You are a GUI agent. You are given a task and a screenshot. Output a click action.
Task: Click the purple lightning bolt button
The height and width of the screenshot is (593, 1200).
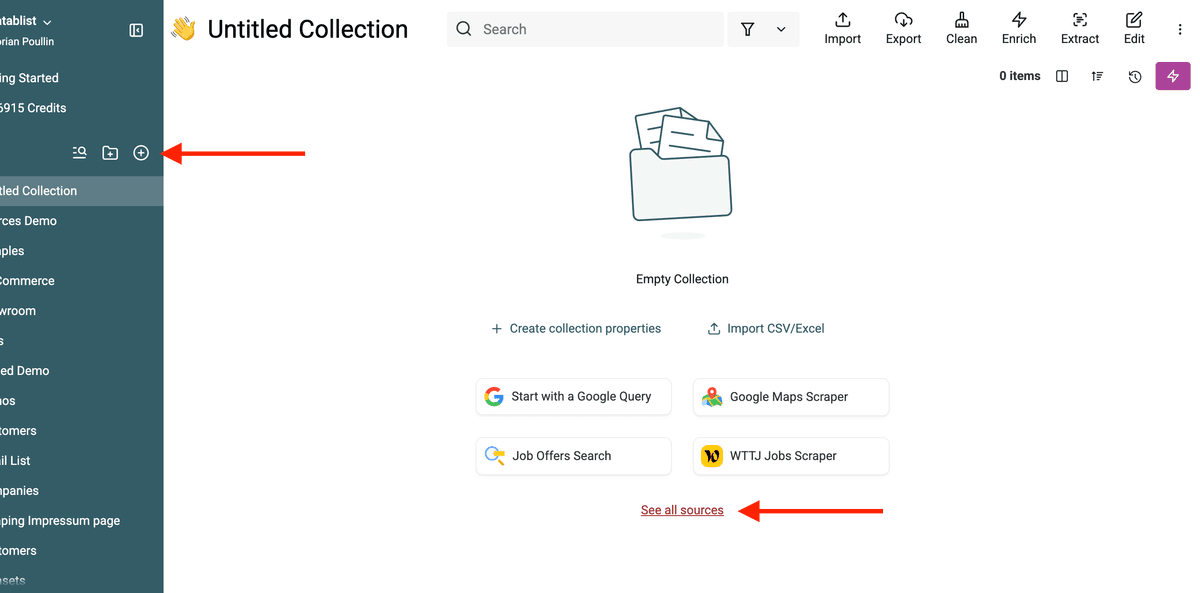(x=1173, y=76)
